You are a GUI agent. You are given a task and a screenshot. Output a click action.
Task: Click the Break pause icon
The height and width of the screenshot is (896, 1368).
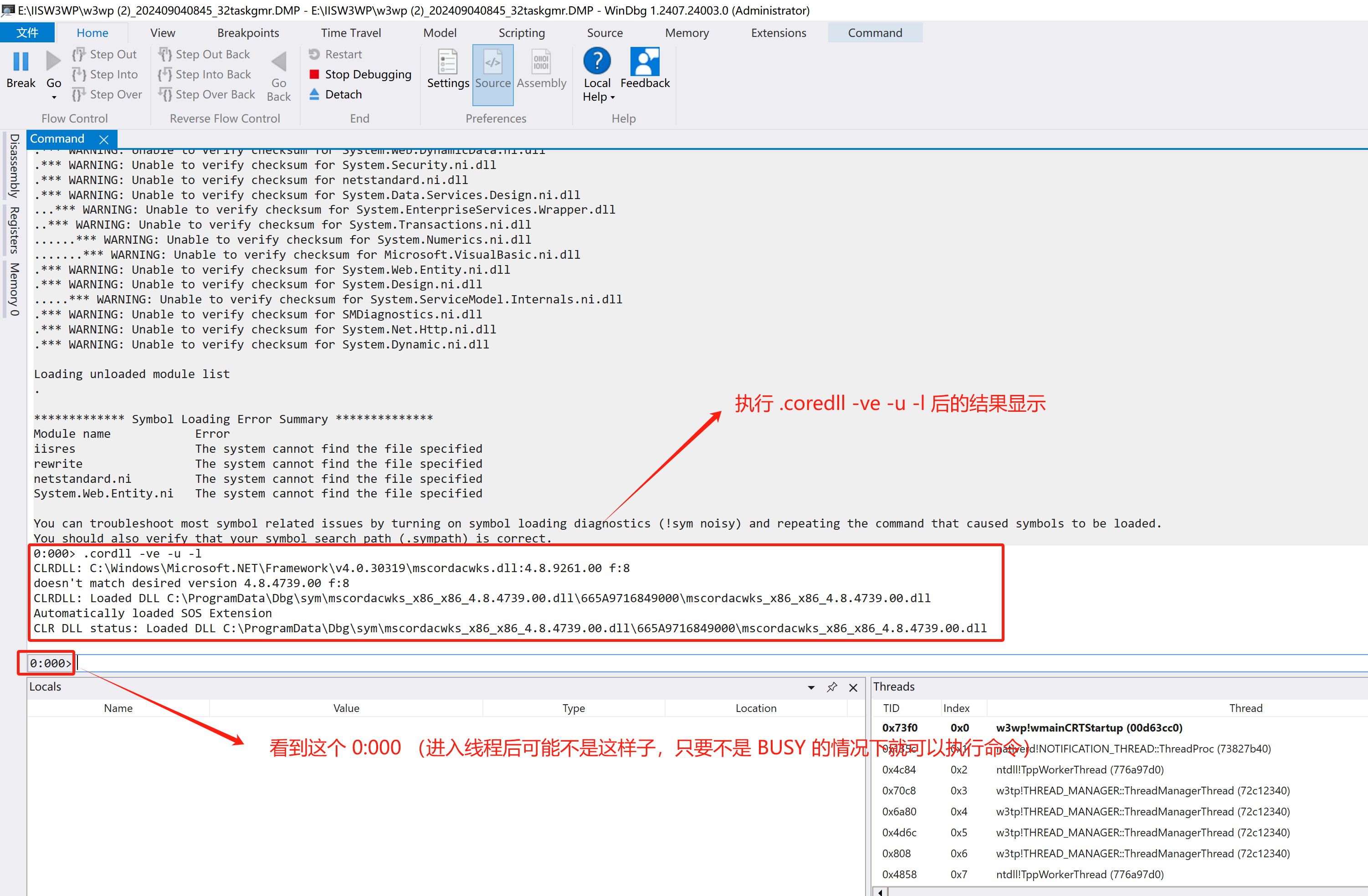coord(20,61)
